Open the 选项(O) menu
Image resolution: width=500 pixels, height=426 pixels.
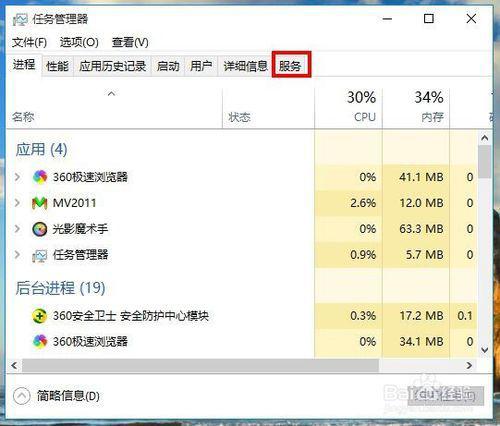click(x=79, y=42)
